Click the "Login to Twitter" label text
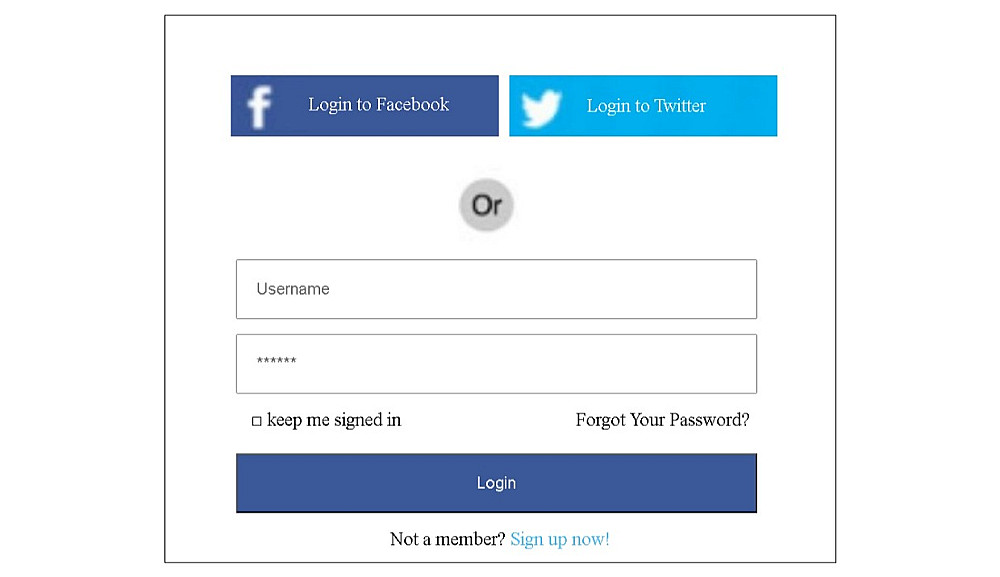This screenshot has width=1000, height=577. click(646, 106)
